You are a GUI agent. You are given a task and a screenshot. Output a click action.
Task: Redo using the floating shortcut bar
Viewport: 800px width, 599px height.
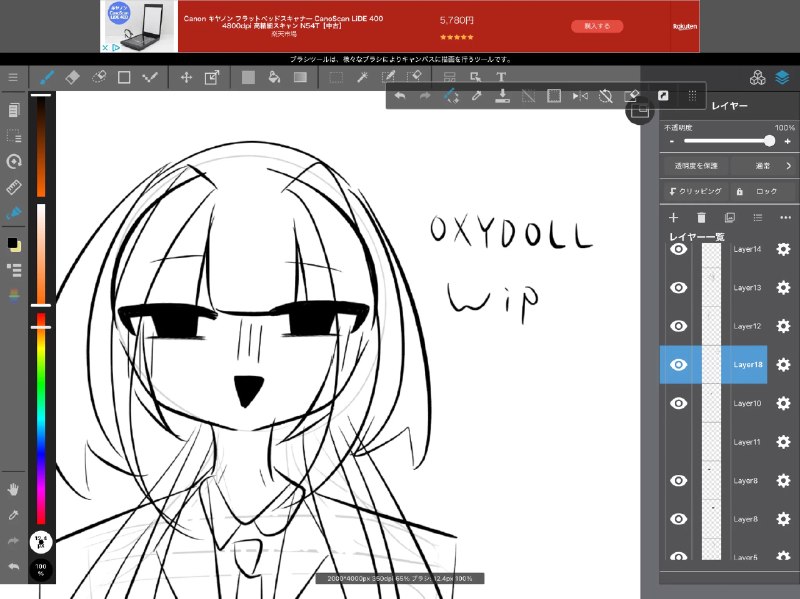tap(425, 96)
